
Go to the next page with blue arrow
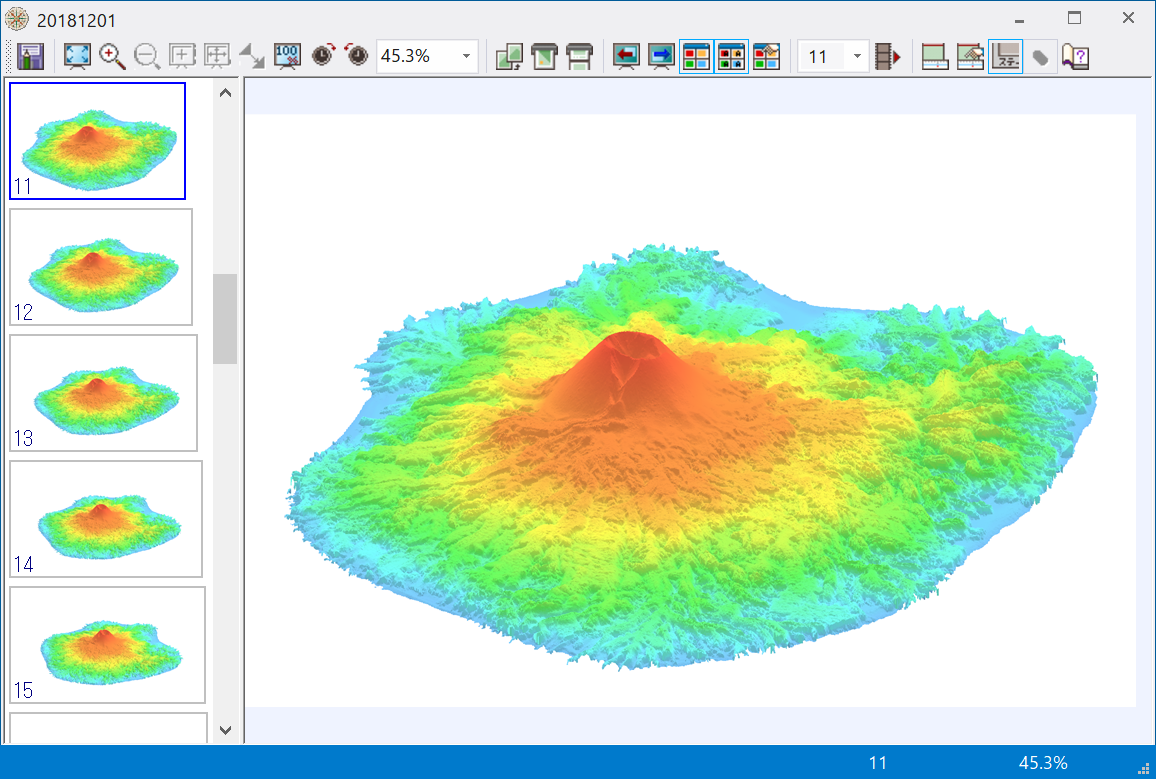coord(661,57)
